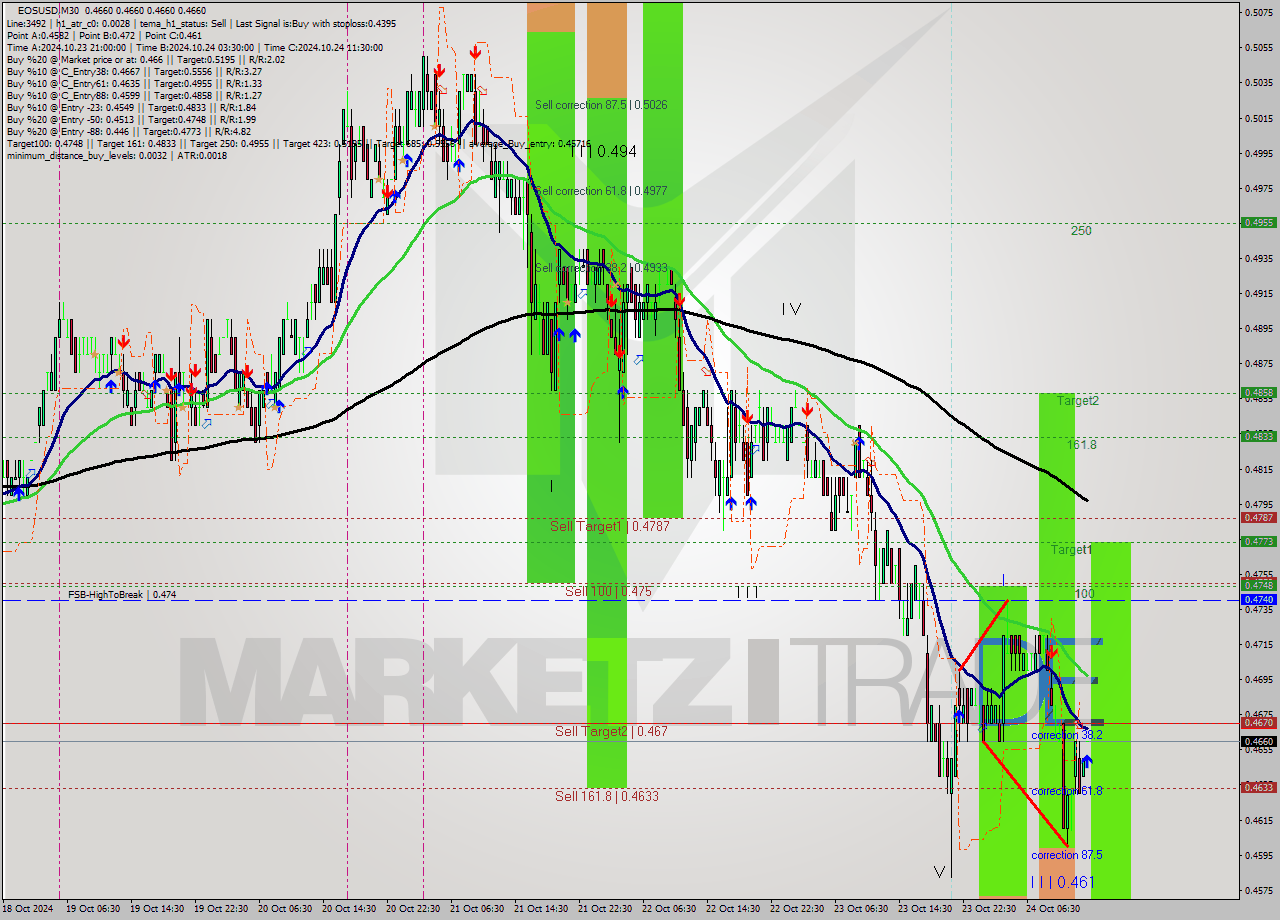Select the green 'Target2' label
Image resolution: width=1280 pixels, height=920 pixels.
pyautogui.click(x=1078, y=400)
